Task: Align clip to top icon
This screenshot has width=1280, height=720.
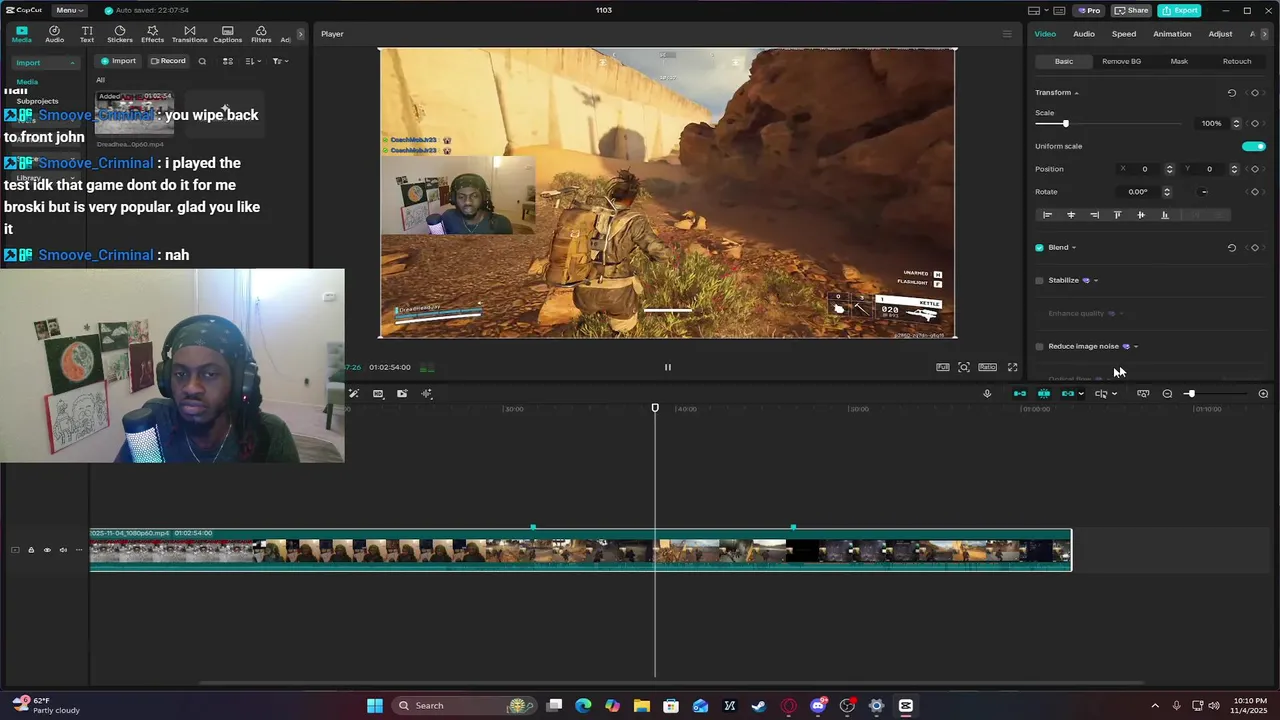Action: [1117, 215]
